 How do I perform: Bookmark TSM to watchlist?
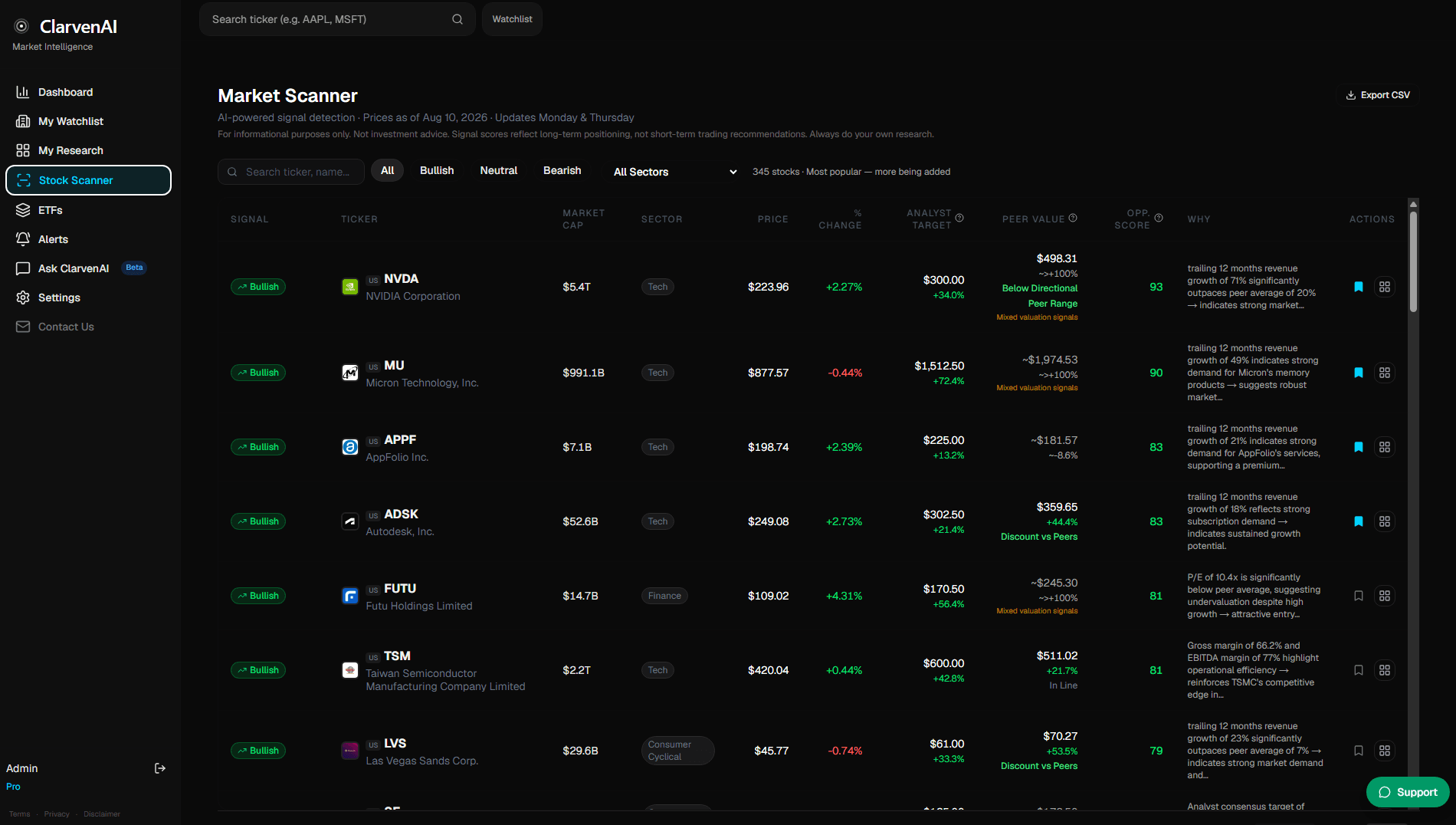pyautogui.click(x=1359, y=670)
